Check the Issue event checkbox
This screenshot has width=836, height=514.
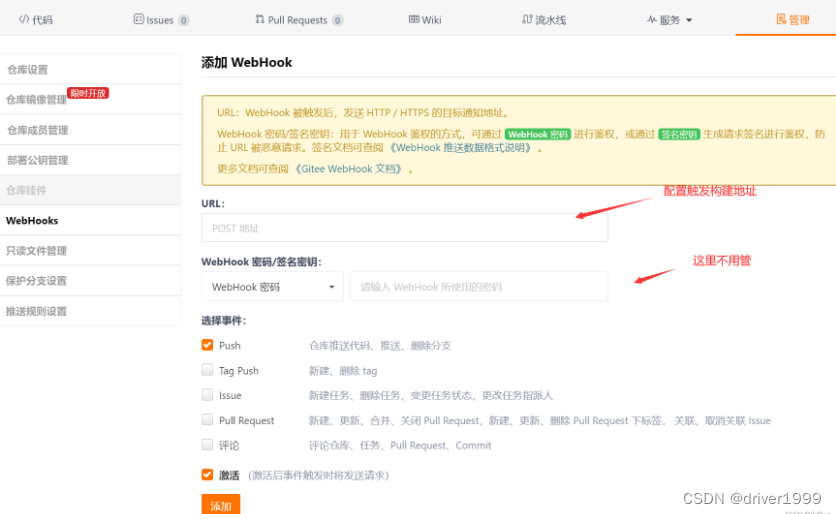207,395
